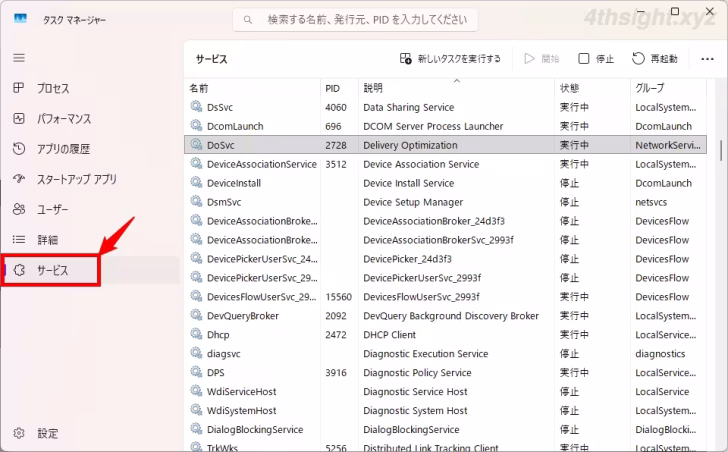
Task: Select DHCP Client description
Action: tap(390, 335)
